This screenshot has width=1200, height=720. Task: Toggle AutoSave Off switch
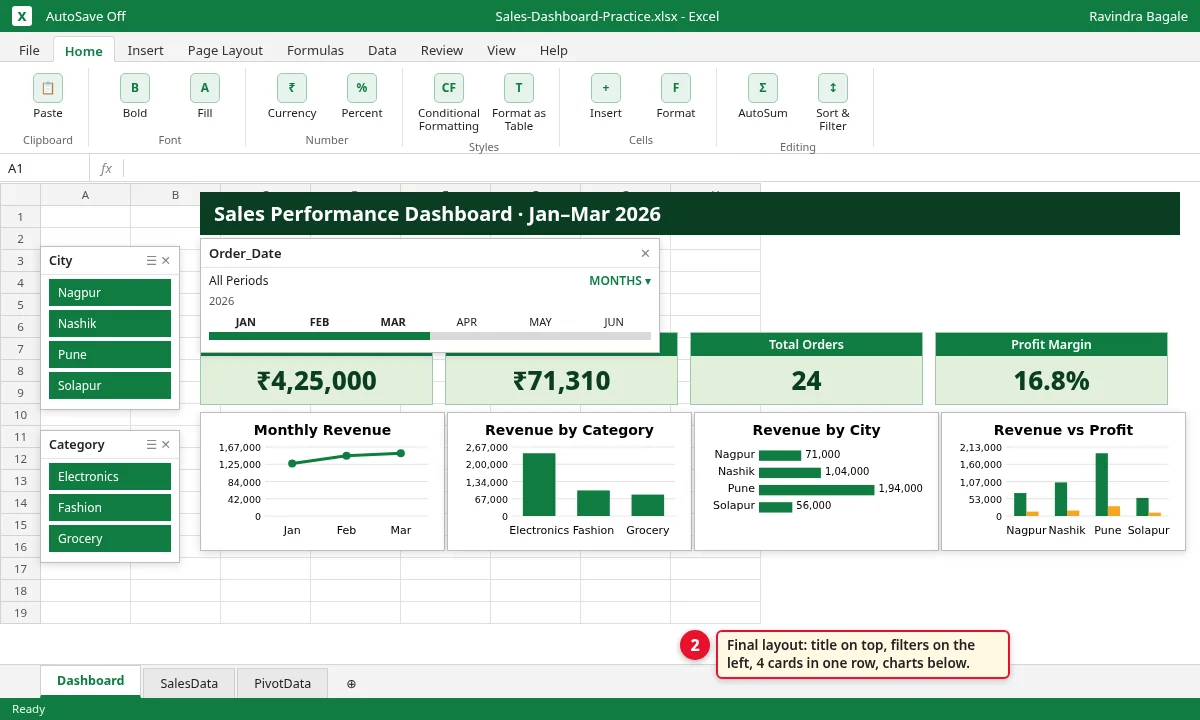(86, 16)
